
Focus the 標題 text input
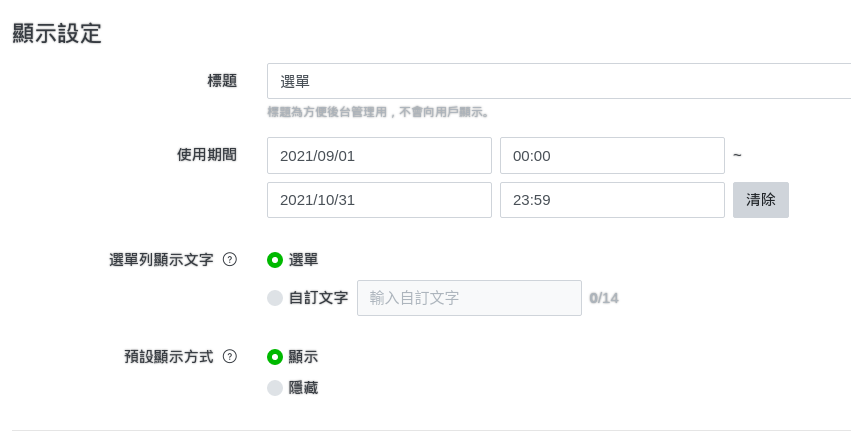(x=558, y=81)
